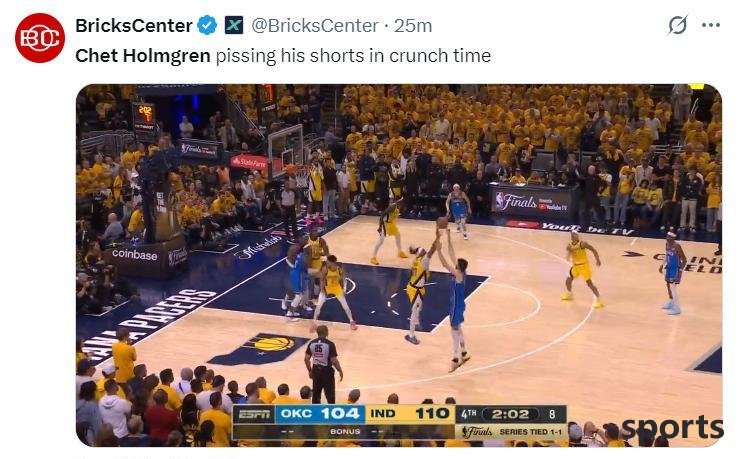
Task: Click the blue verified checkmark badge
Action: point(207,25)
